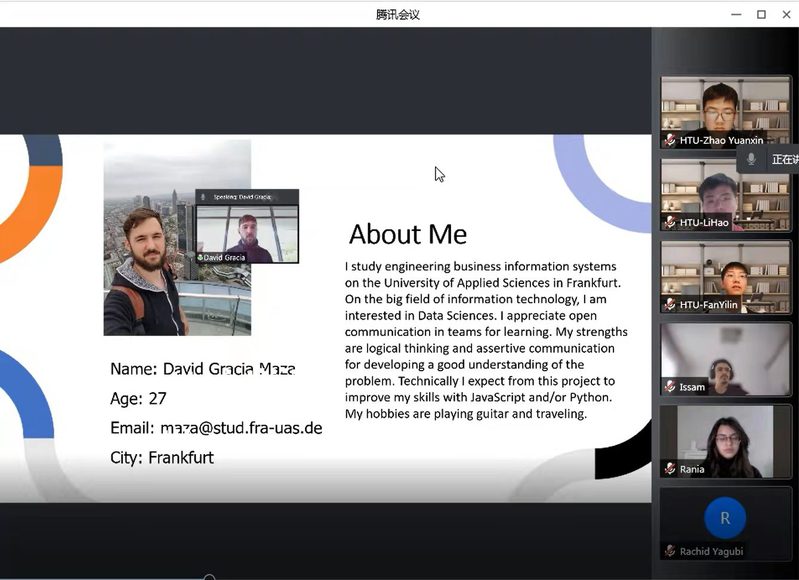Click the progress slider handle at the bottom
This screenshot has height=580, width=799.
coord(209,577)
